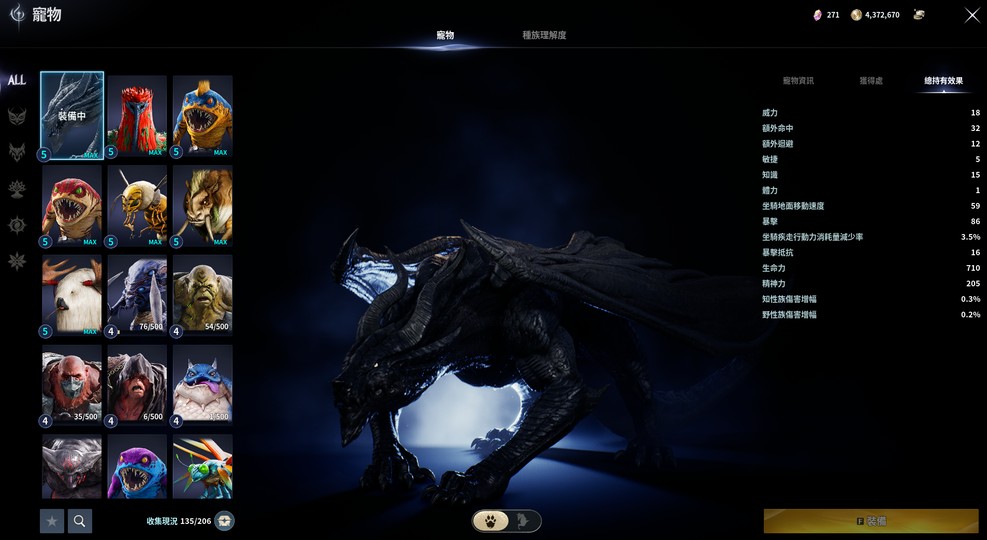Click the gold coin currency icon
987x540 pixels.
click(856, 15)
